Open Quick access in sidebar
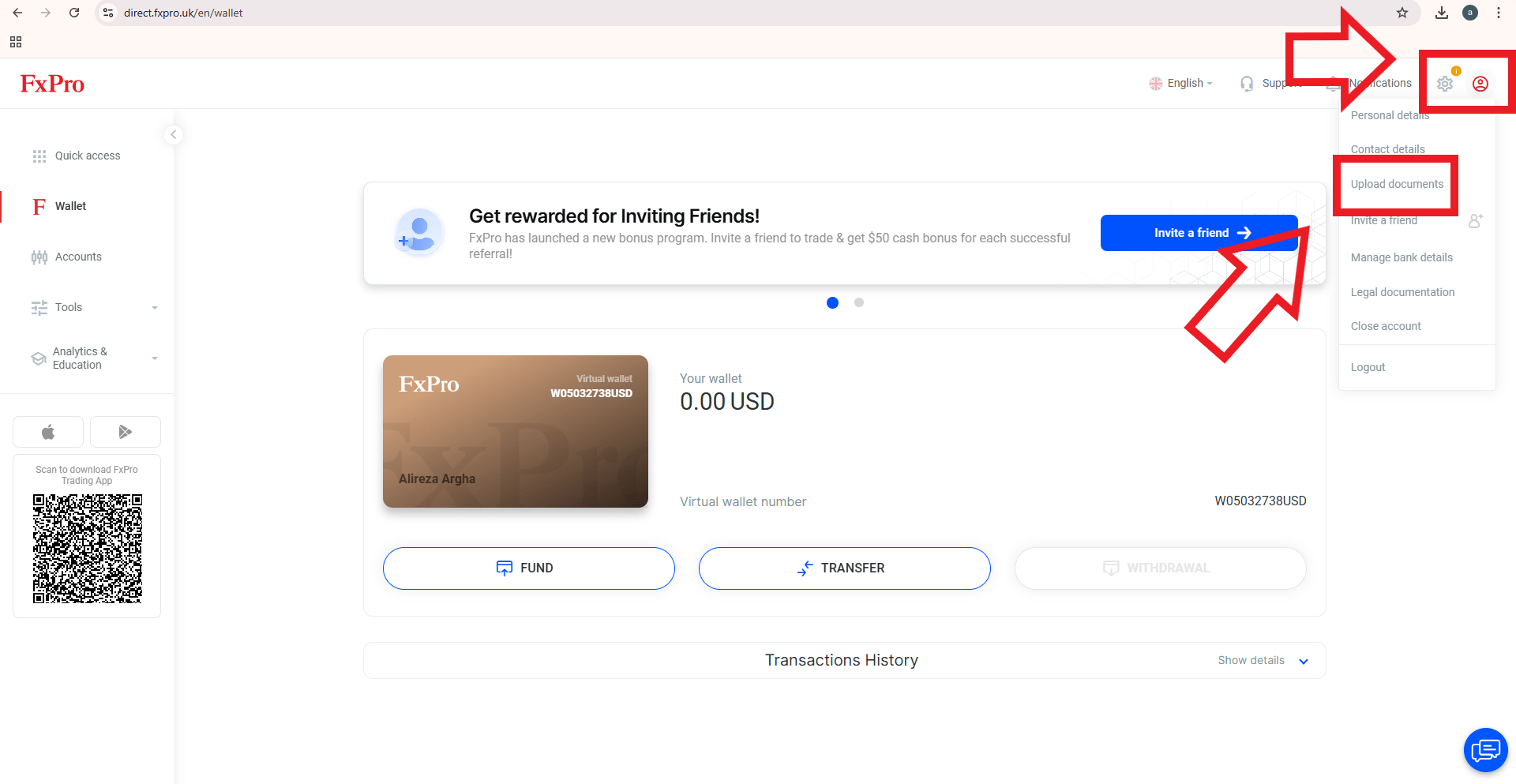Screen dimensions: 1516x784 [x=88, y=156]
